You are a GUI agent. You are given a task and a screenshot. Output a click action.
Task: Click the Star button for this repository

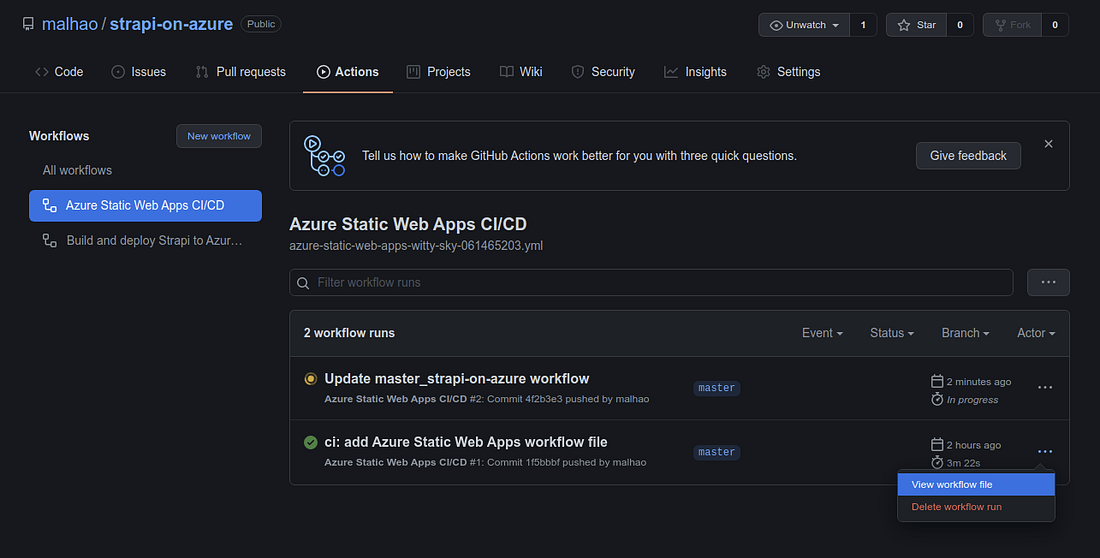click(916, 25)
